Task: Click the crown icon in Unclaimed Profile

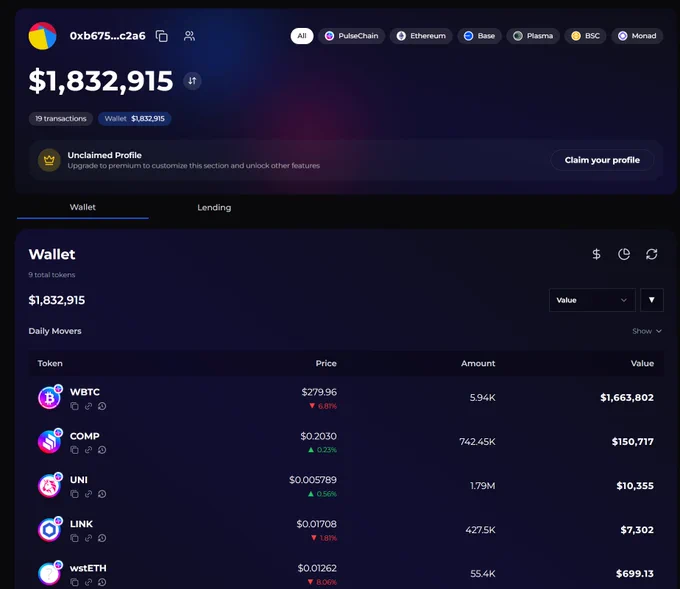Action: [49, 160]
